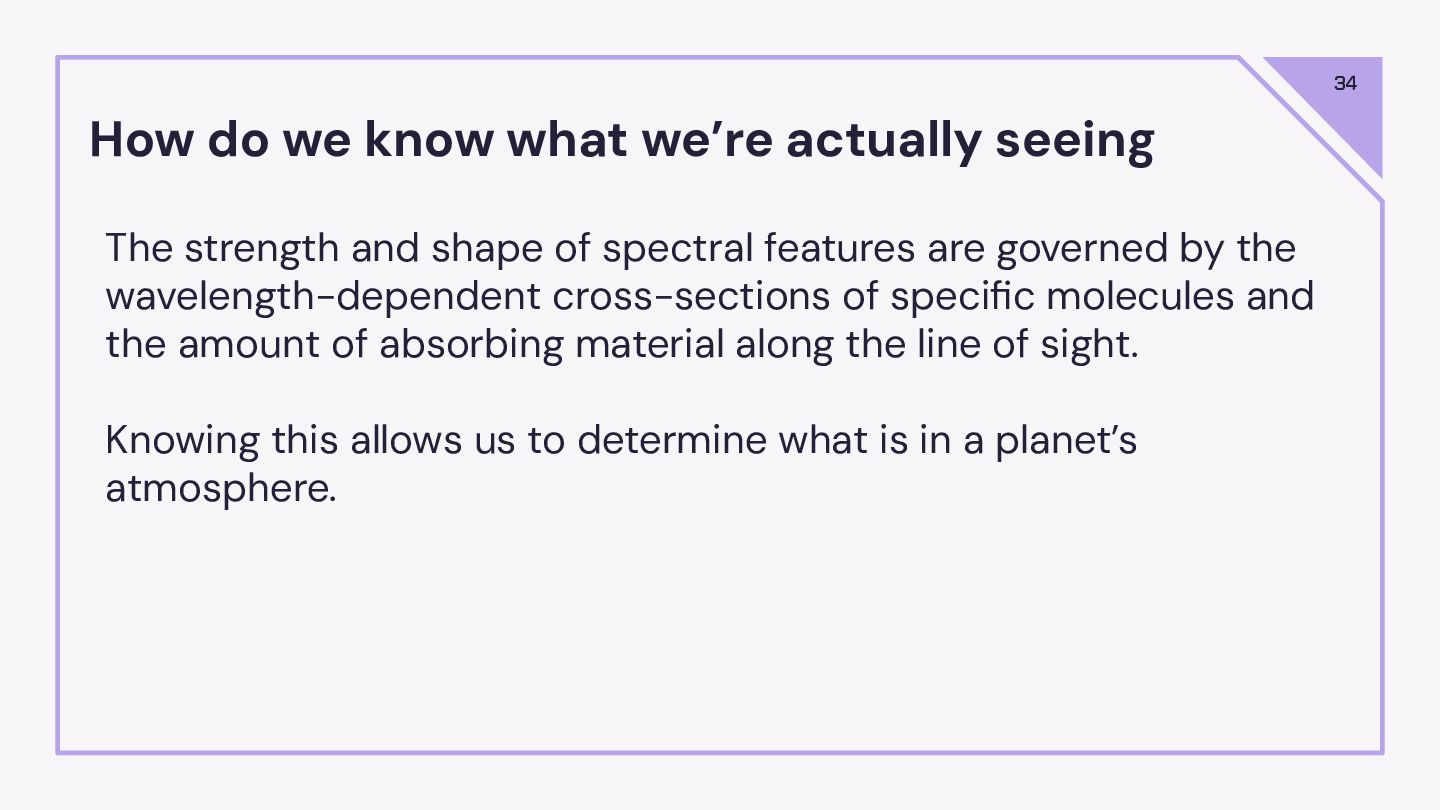Click the slide number 34

[x=1345, y=83]
